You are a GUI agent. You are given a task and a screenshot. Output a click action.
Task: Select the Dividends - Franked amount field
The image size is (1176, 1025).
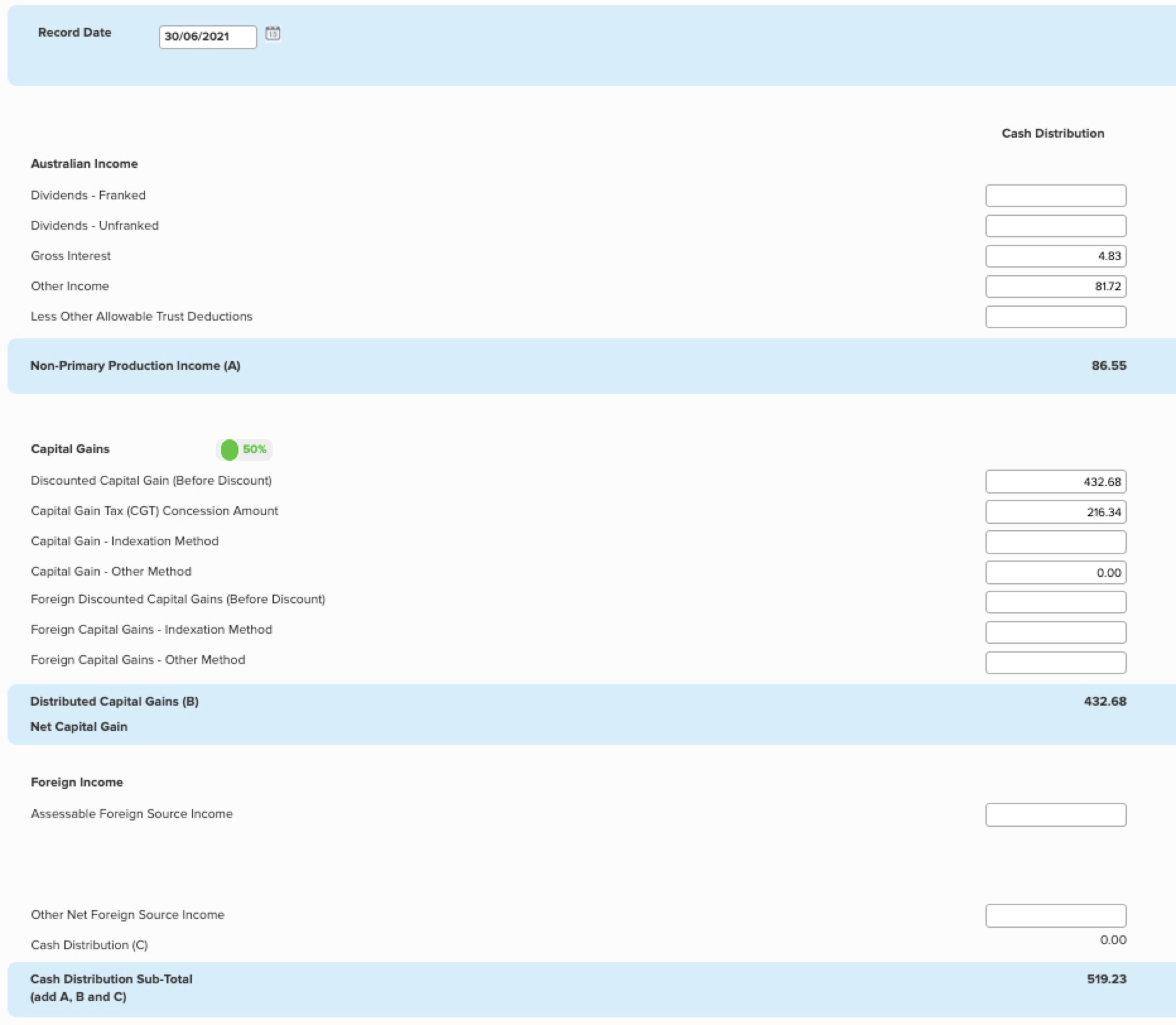(x=1055, y=196)
